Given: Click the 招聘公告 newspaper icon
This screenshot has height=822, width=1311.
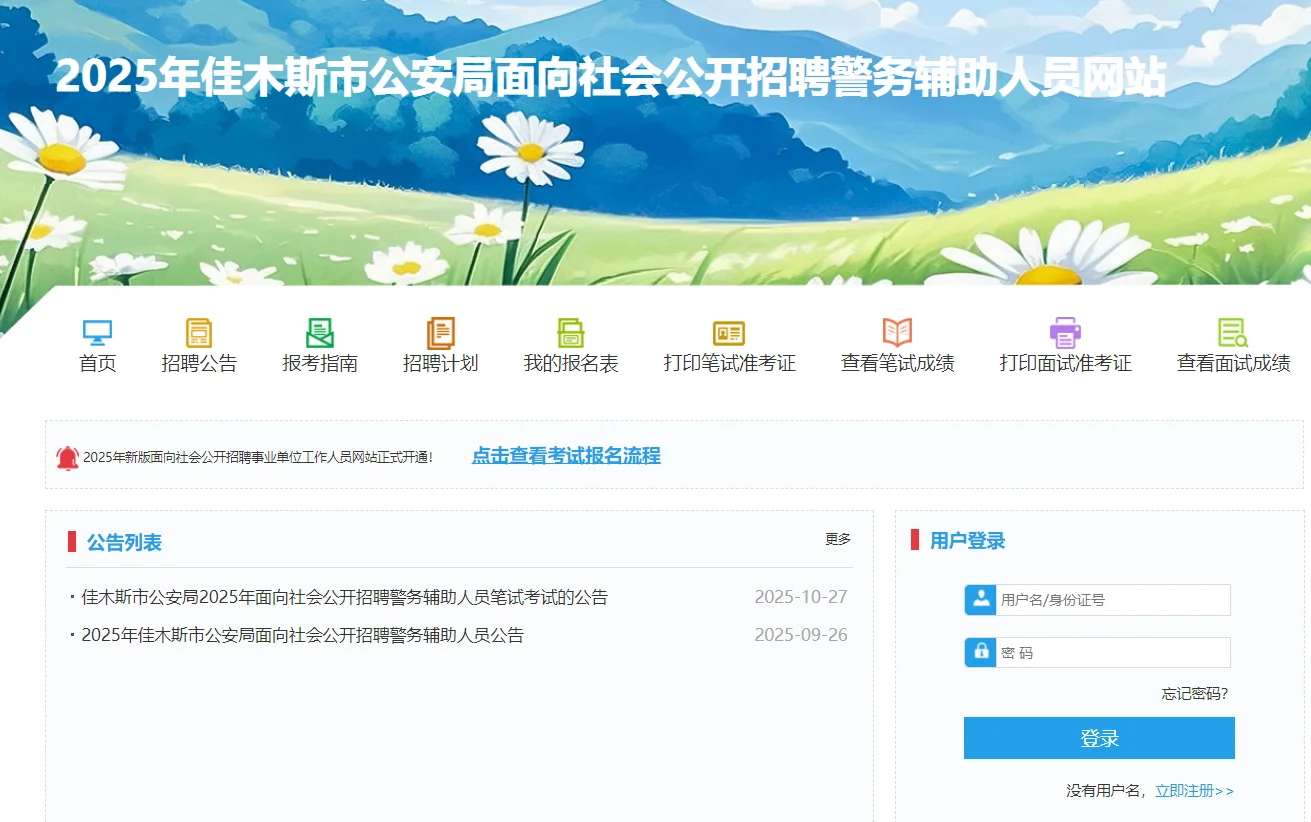Looking at the screenshot, I should tap(199, 333).
